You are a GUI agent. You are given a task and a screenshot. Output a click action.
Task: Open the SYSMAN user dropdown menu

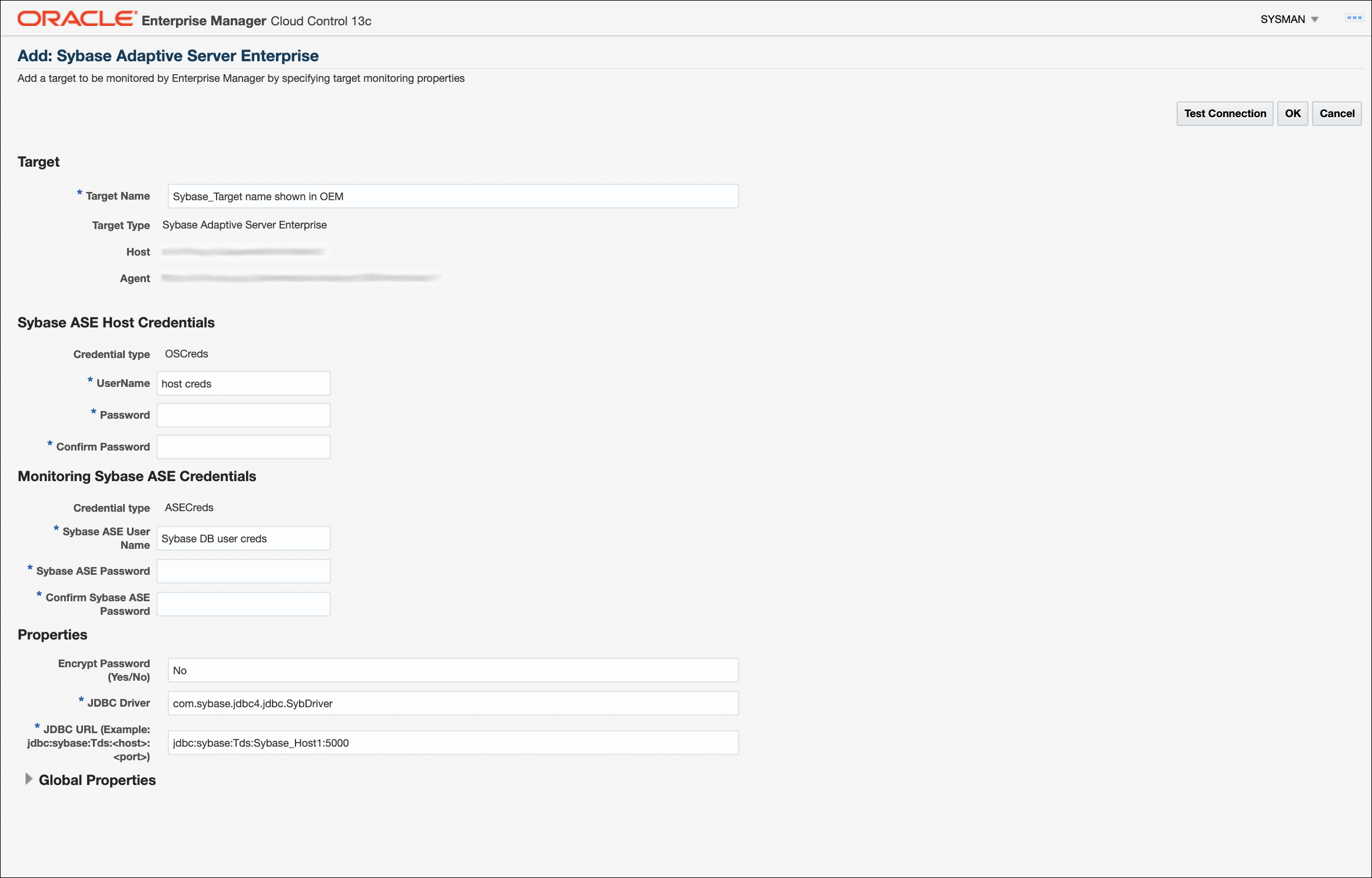point(1289,19)
